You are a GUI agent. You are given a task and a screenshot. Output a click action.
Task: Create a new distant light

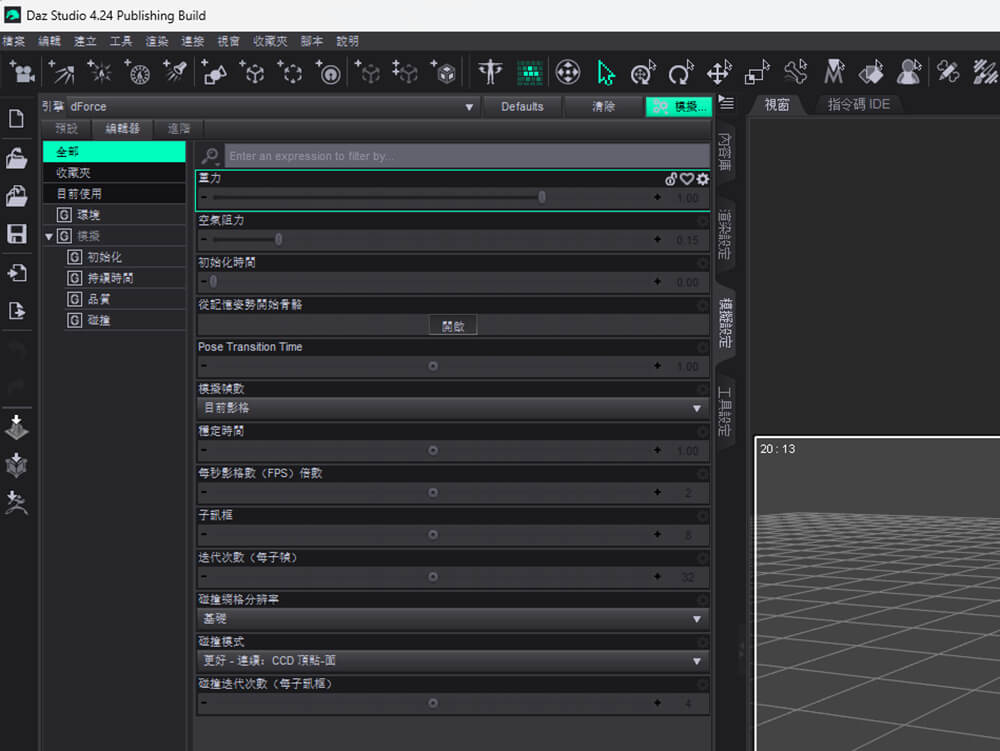click(61, 72)
